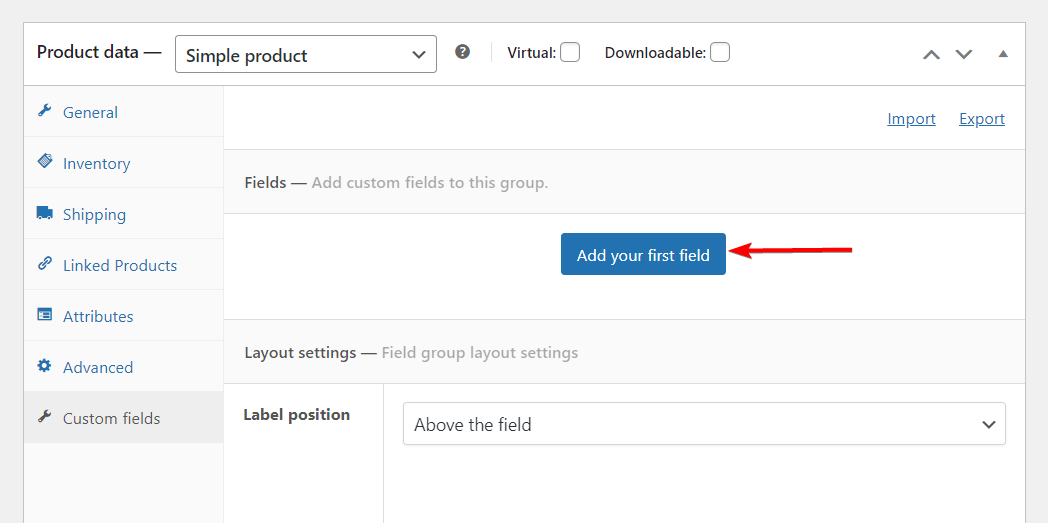1048x523 pixels.
Task: Open the Simple product type dropdown
Action: [x=306, y=54]
